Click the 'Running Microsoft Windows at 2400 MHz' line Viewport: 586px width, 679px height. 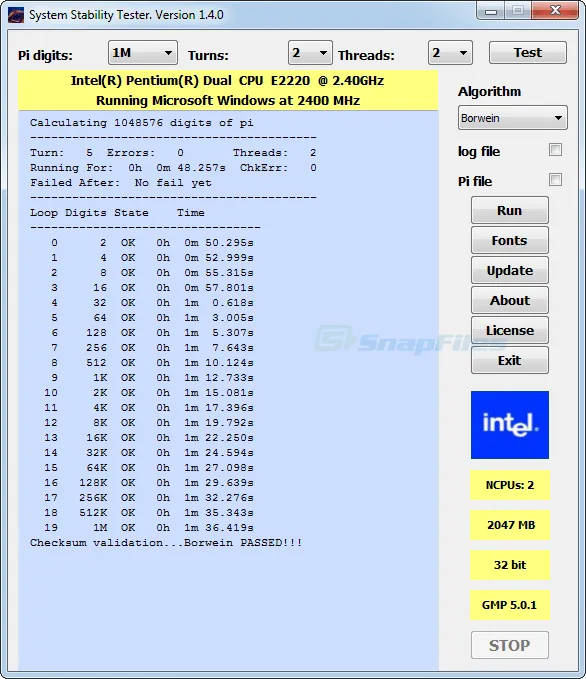[228, 101]
